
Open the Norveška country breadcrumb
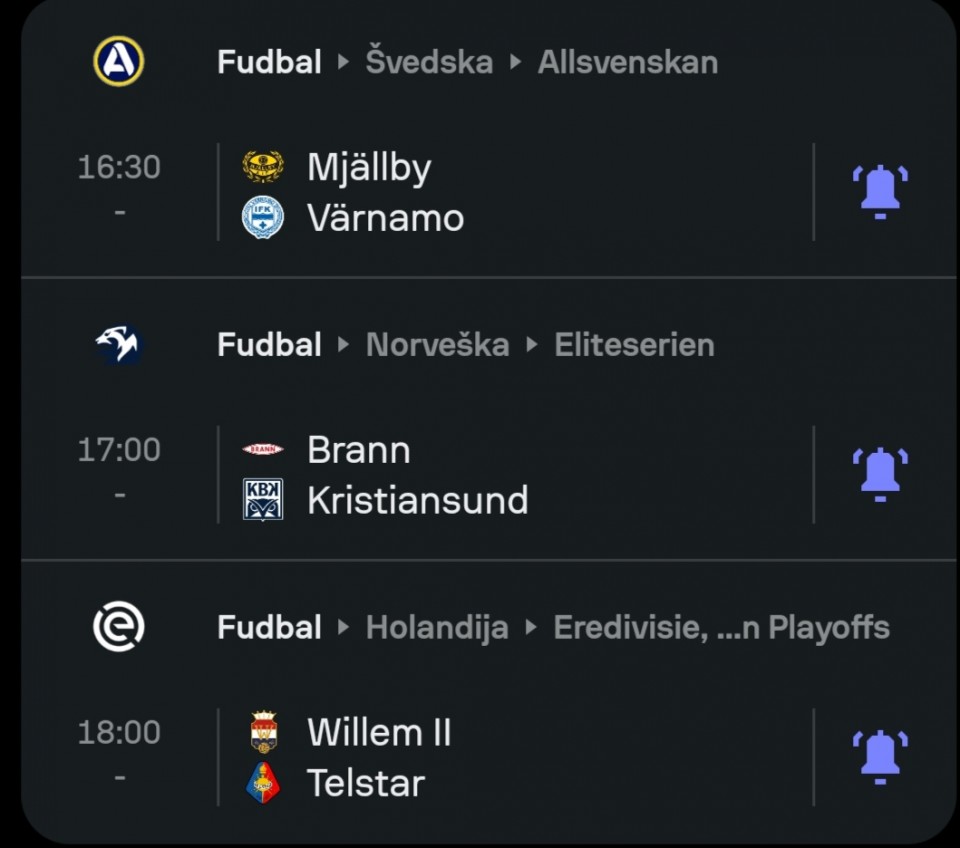tap(437, 345)
